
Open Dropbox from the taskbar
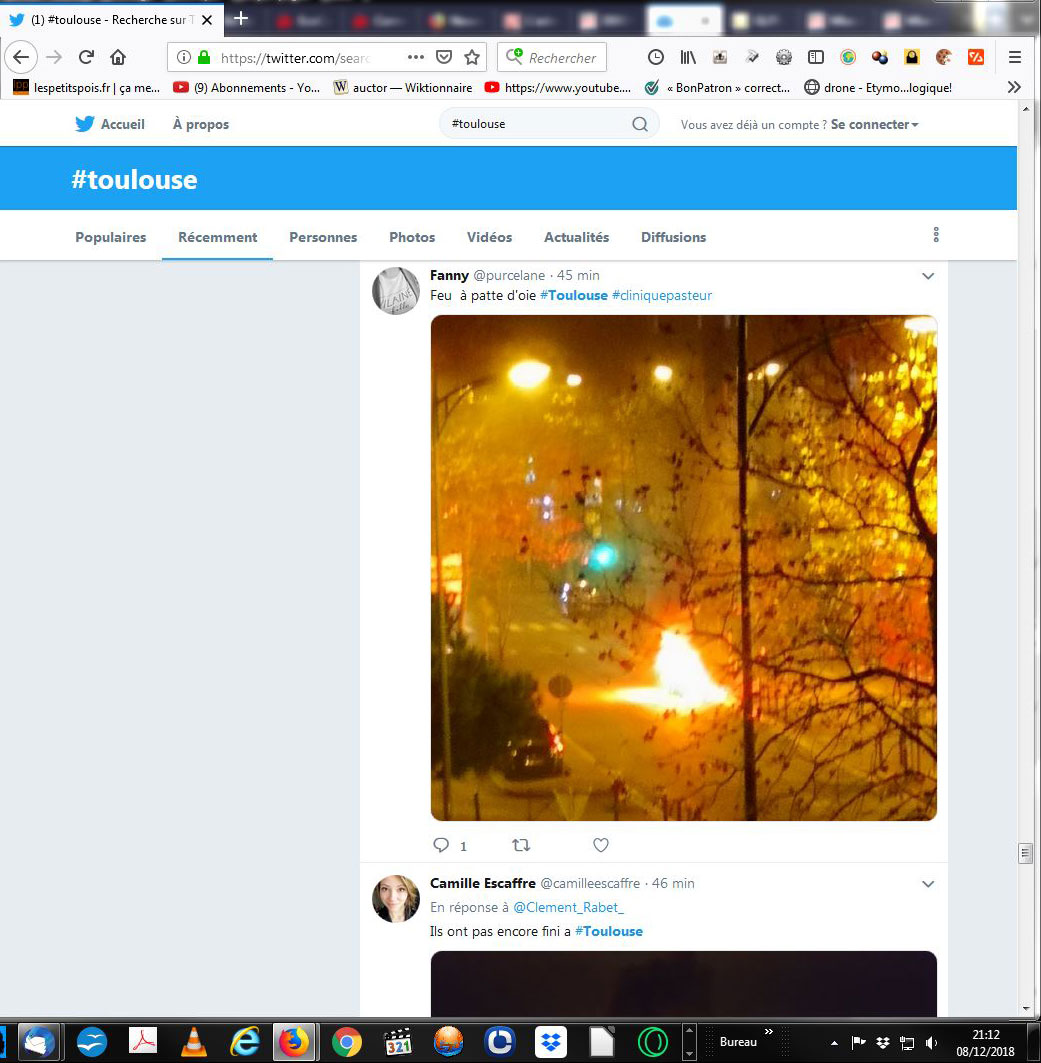[x=551, y=1042]
